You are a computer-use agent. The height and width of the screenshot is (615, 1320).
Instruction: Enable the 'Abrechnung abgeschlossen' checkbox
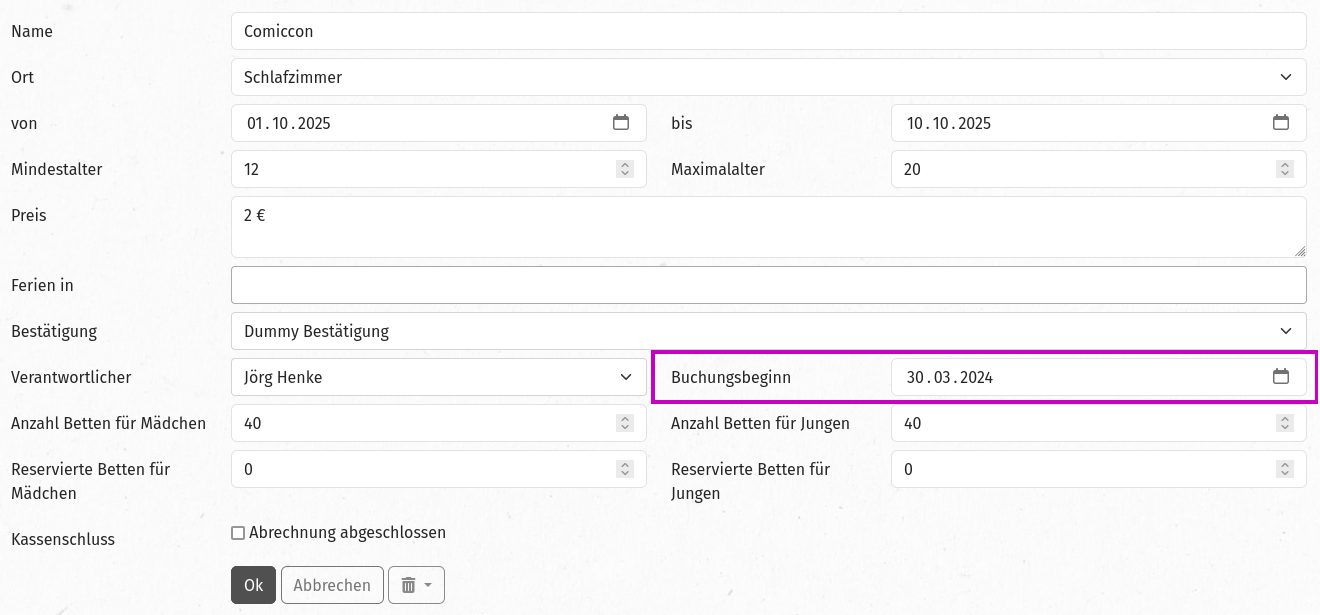238,533
